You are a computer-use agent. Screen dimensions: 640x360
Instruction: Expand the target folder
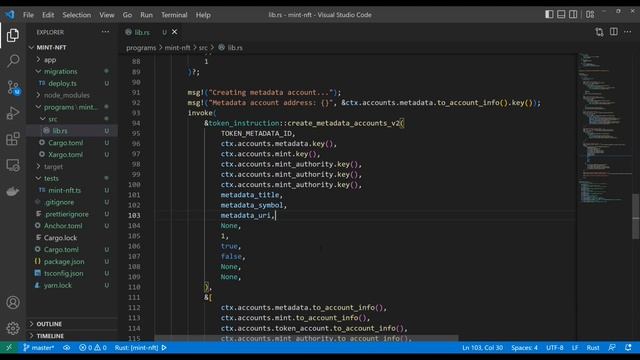(53, 167)
